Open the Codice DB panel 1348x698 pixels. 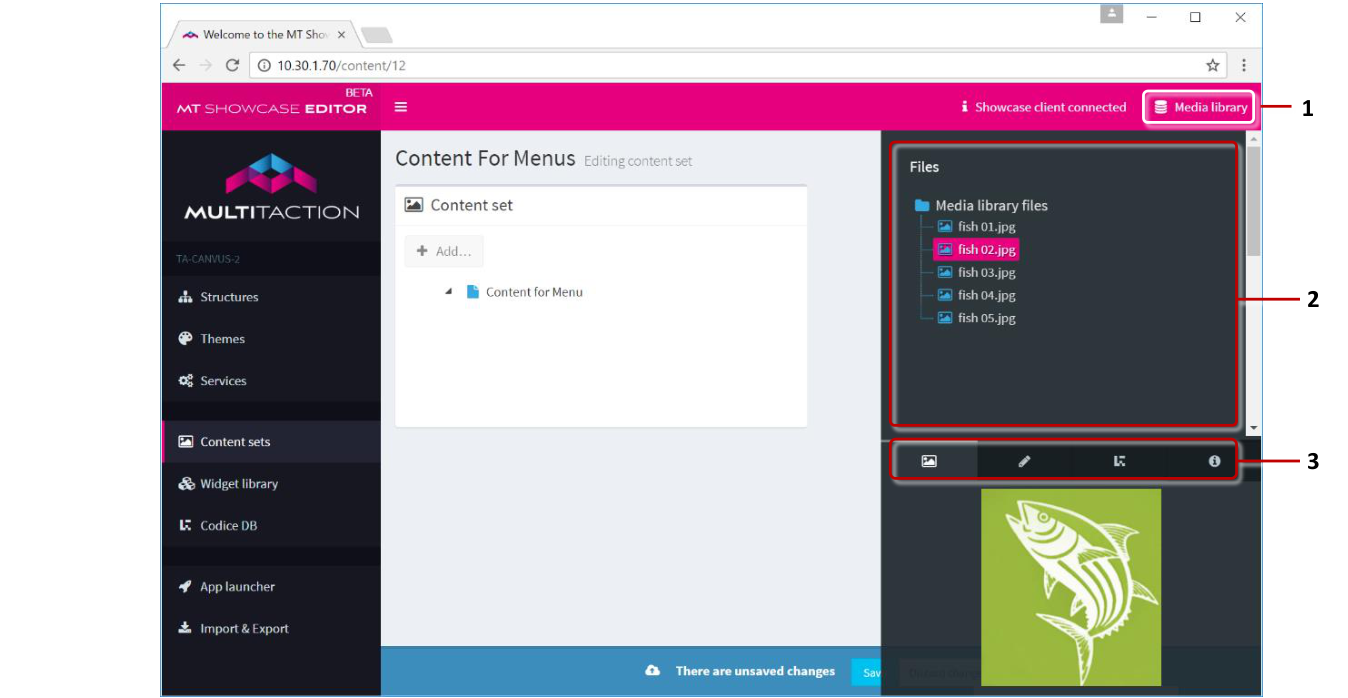click(x=227, y=525)
